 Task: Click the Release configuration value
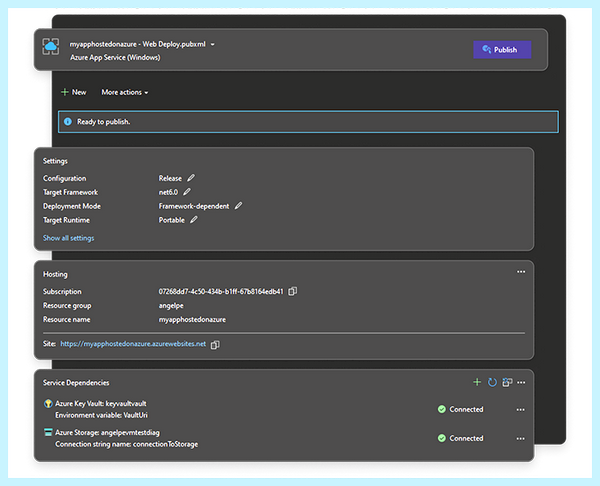pyautogui.click(x=170, y=178)
